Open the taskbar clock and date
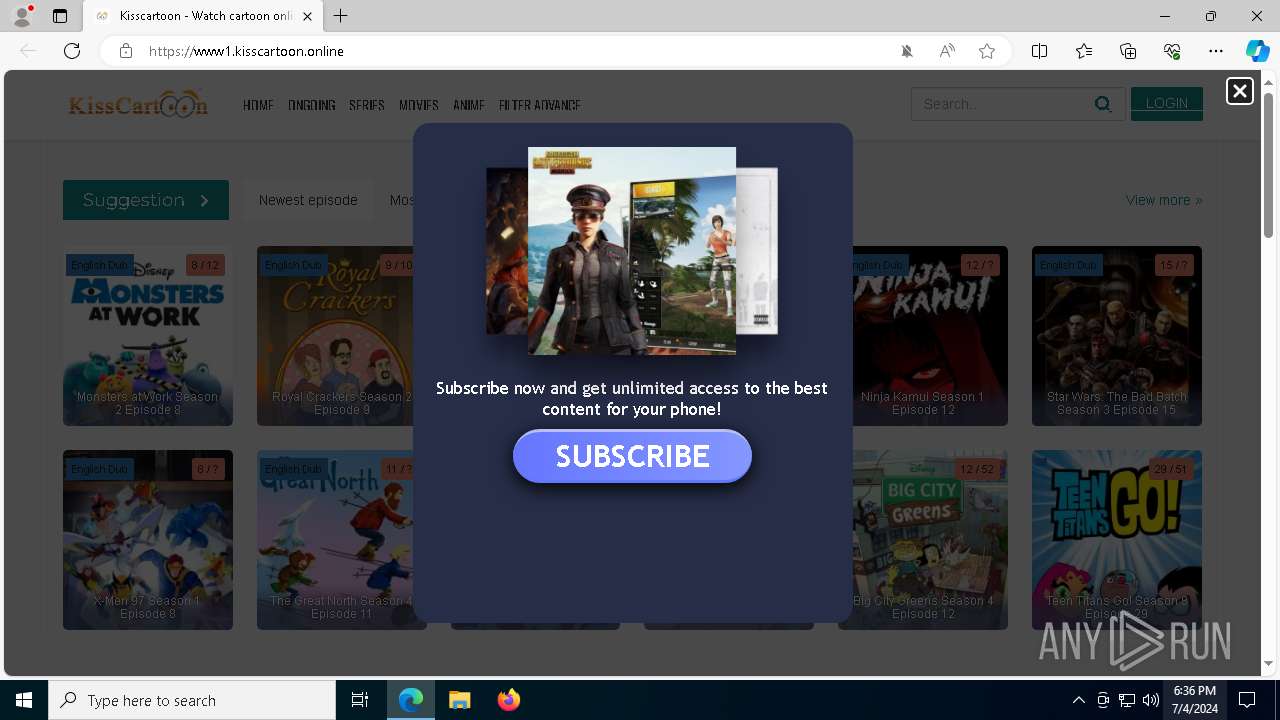This screenshot has width=1280, height=720. 1194,700
